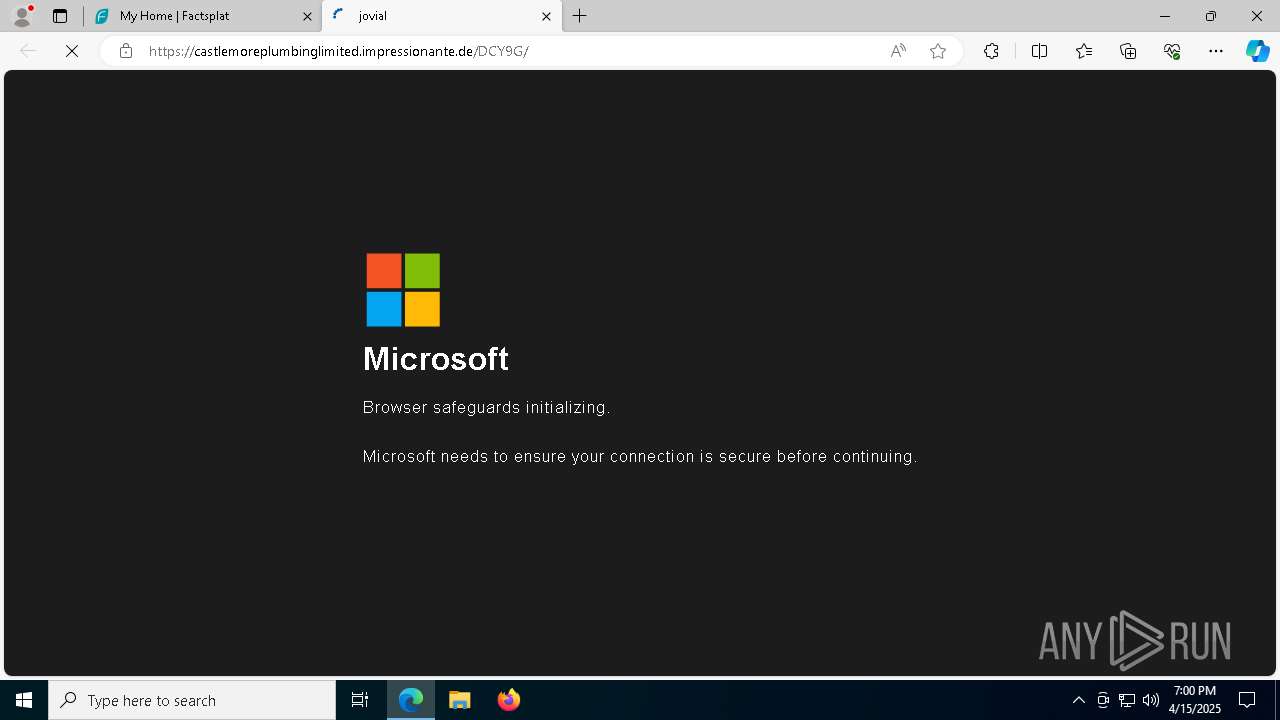Image resolution: width=1280 pixels, height=720 pixels.
Task: Open Microsoft Edge from the taskbar
Action: pyautogui.click(x=411, y=700)
